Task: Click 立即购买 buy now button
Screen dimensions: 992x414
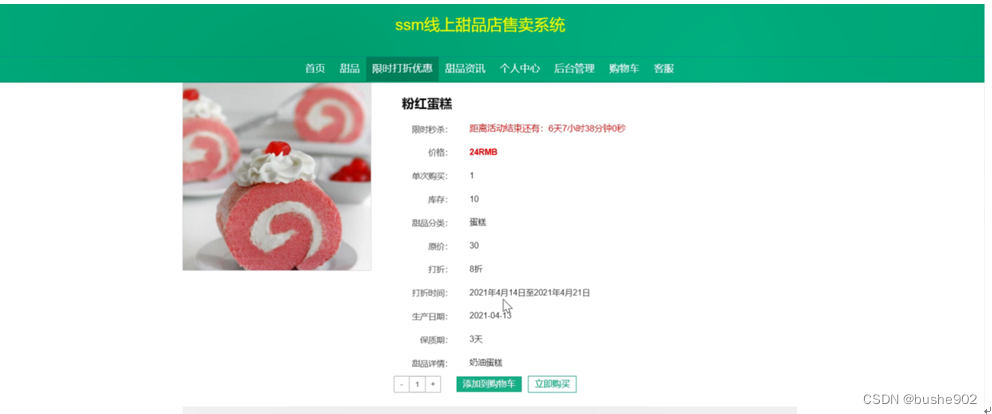Action: click(x=552, y=384)
